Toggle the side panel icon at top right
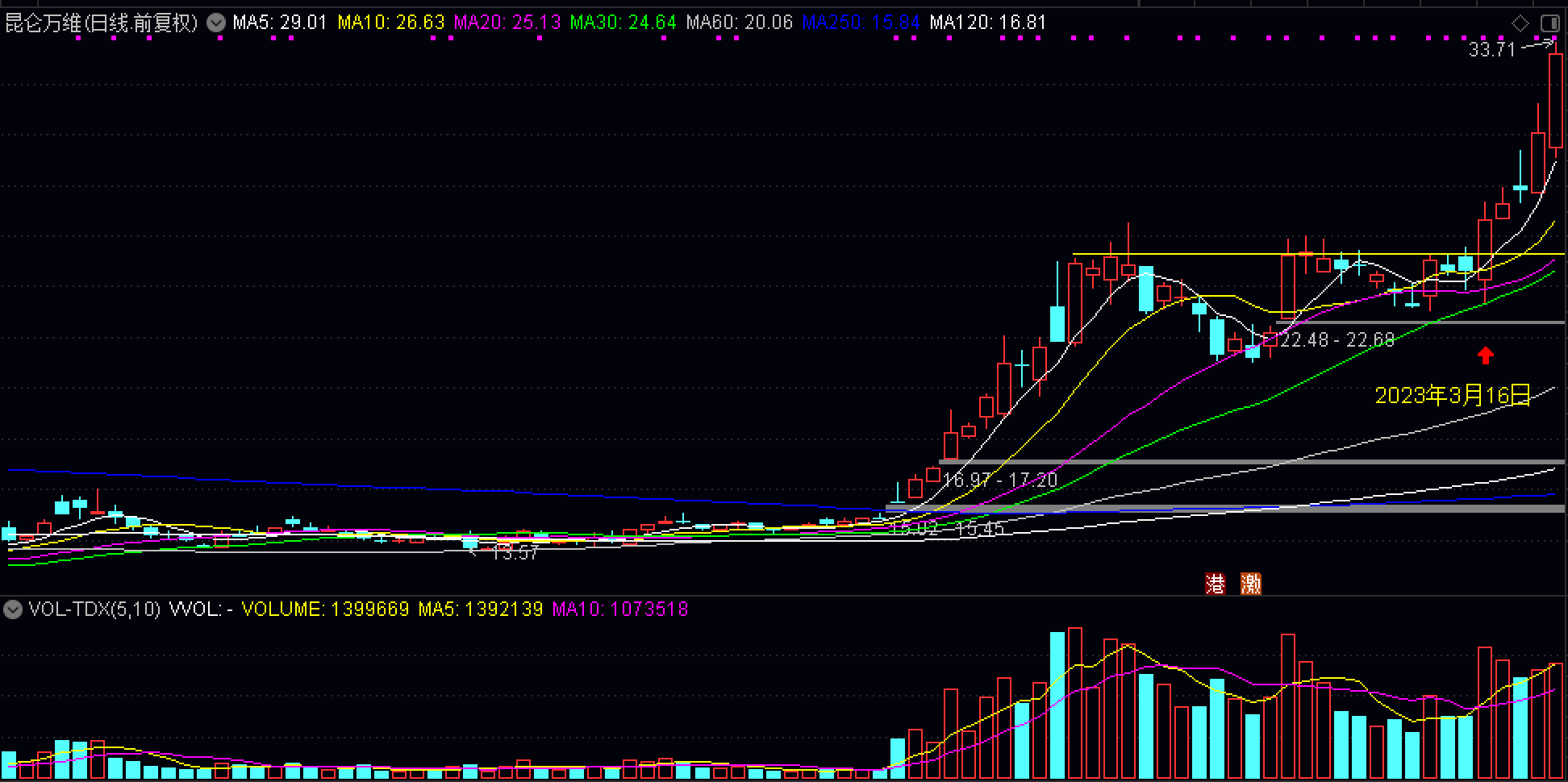The image size is (1568, 782). (x=1549, y=23)
